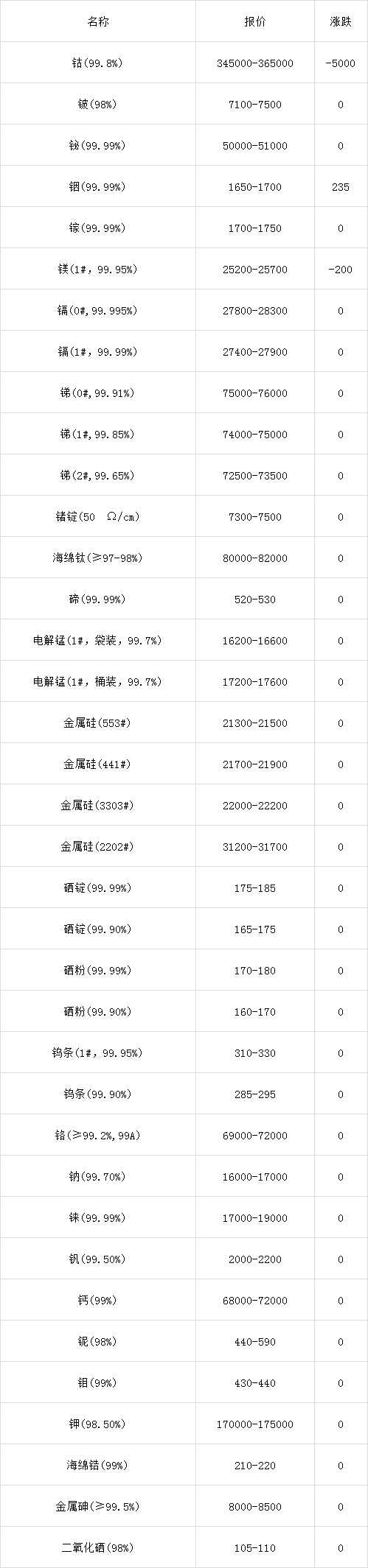
Task: Select 电解锰(1#, 桶装, 99.7%) name cell
Action: (x=98, y=681)
